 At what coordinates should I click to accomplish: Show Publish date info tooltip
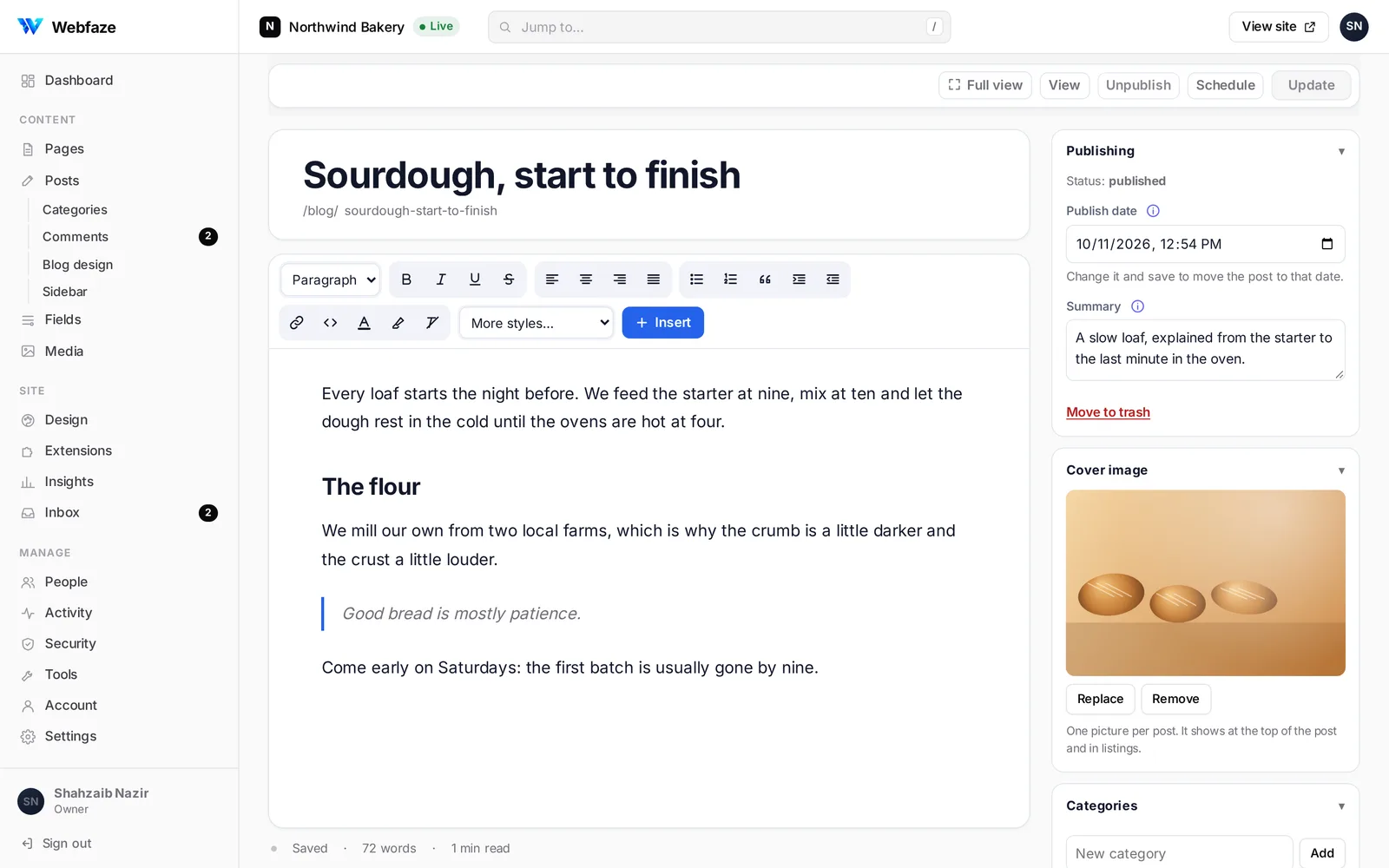click(x=1153, y=211)
